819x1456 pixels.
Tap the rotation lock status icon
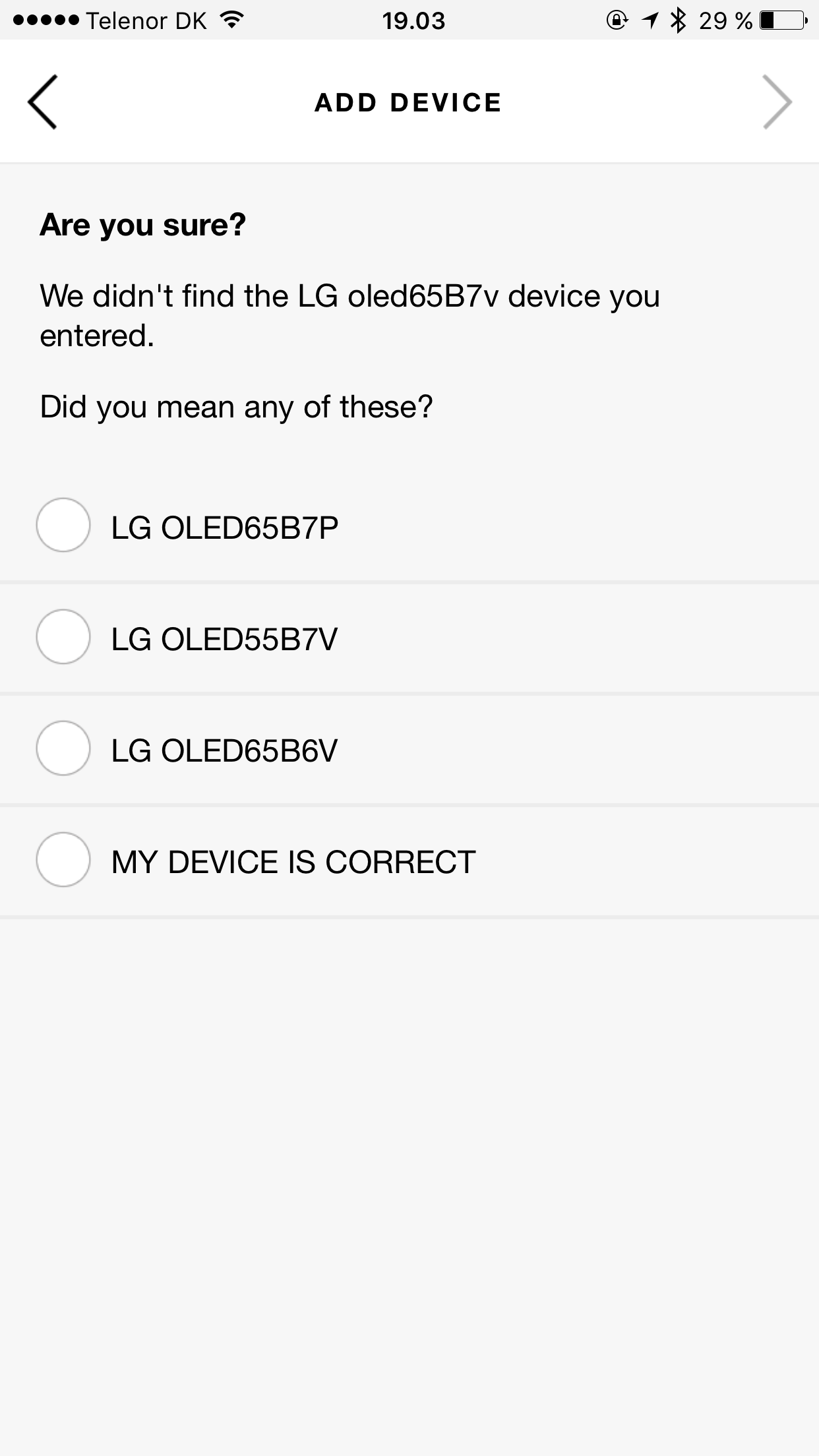click(617, 20)
